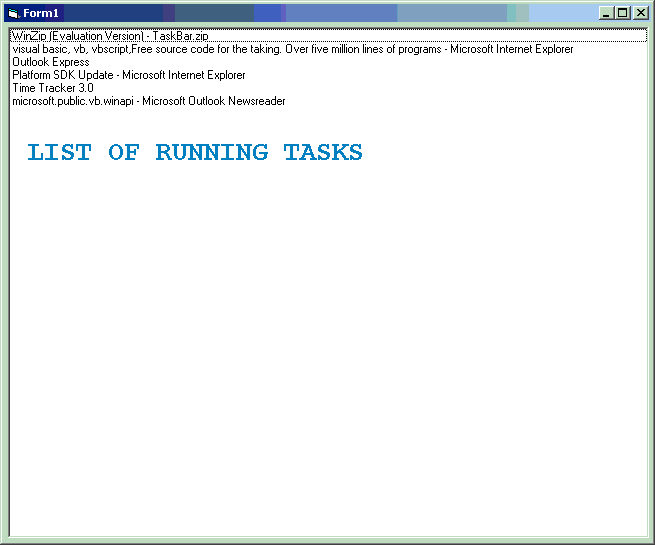Click the Form1 title text
Screen dimensions: 655x545
tap(41, 13)
